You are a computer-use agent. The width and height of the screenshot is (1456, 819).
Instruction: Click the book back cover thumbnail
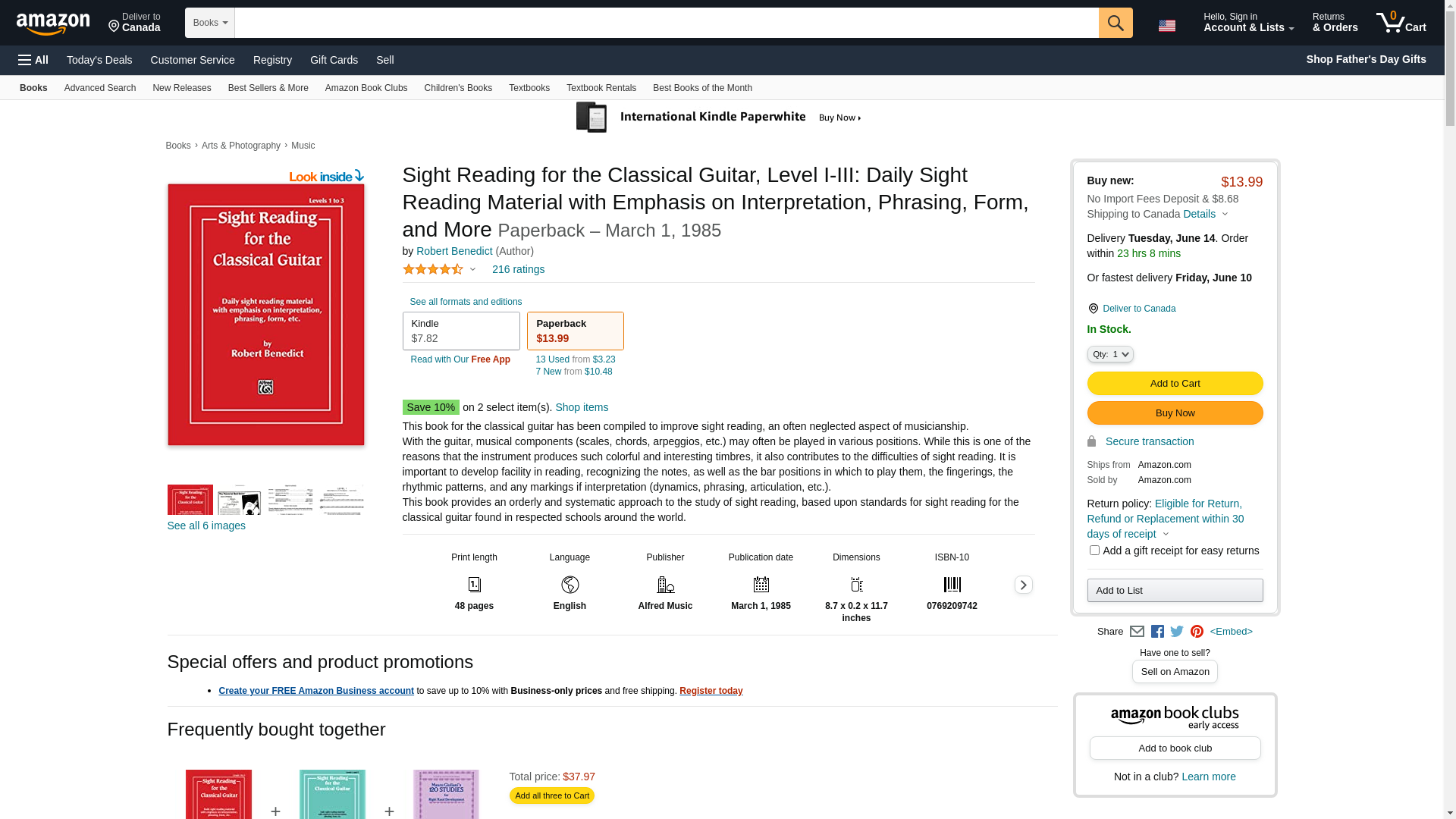(x=240, y=500)
